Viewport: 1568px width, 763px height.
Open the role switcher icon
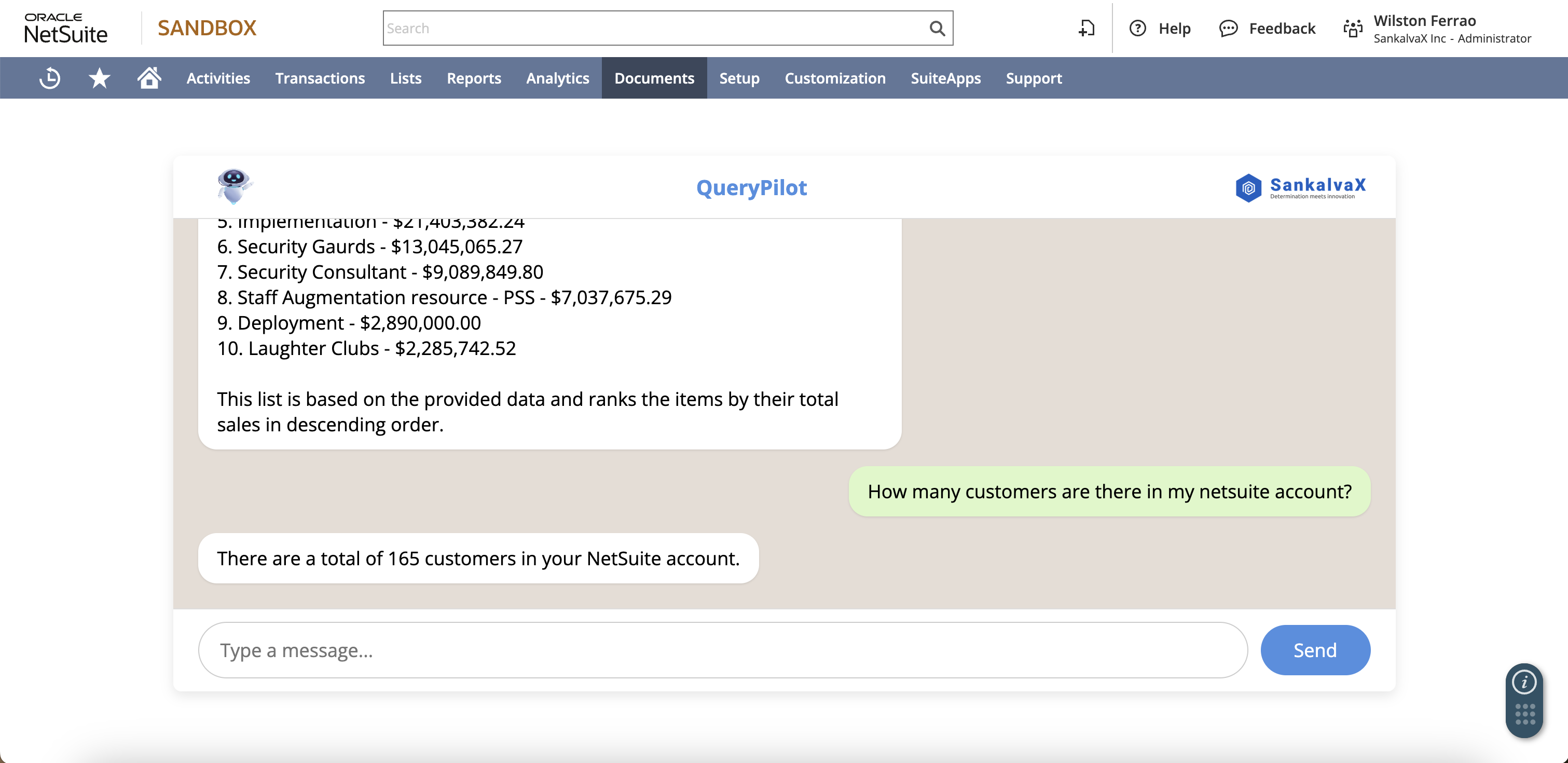(1353, 29)
